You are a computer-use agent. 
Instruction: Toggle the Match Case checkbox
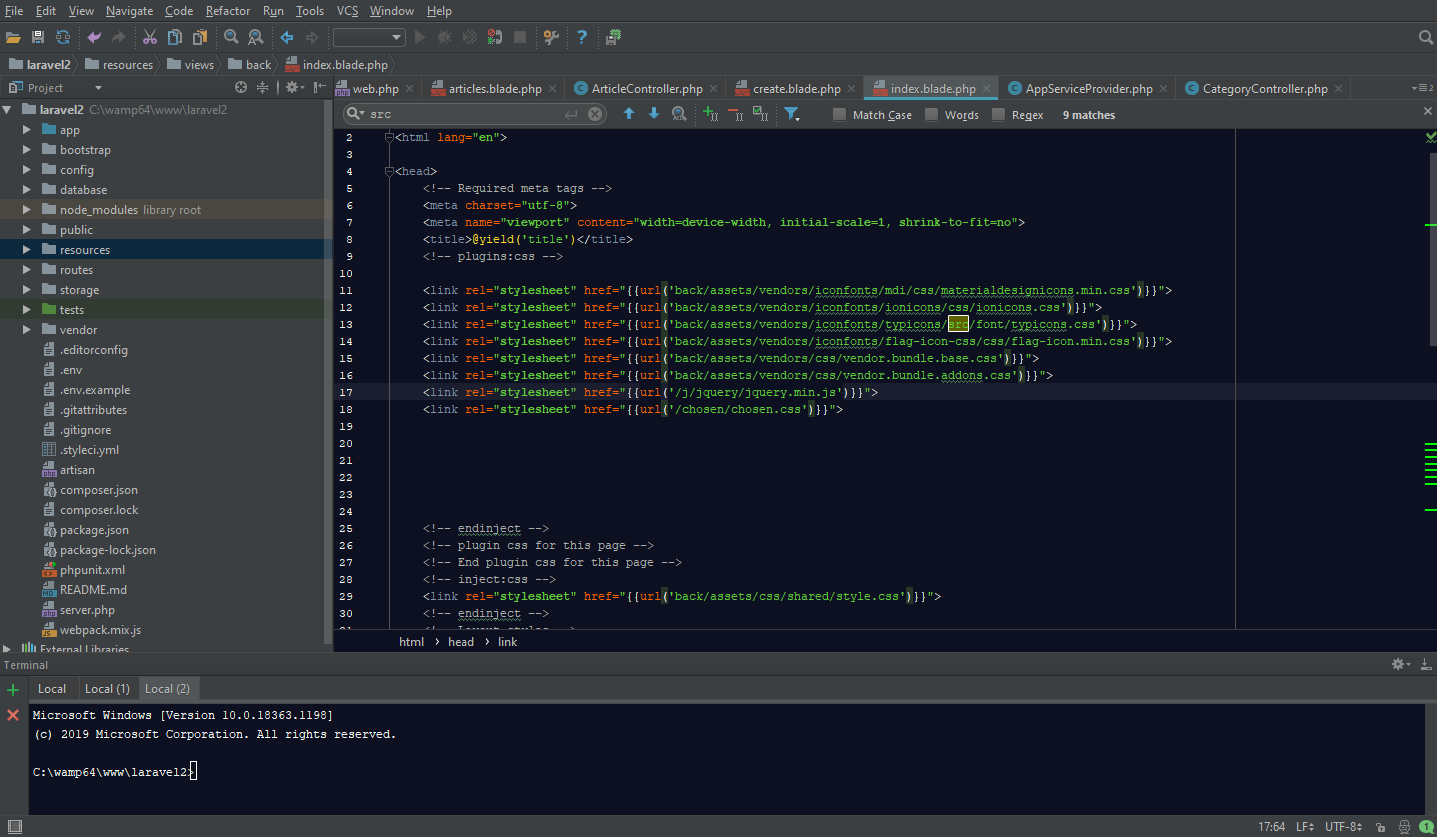839,115
